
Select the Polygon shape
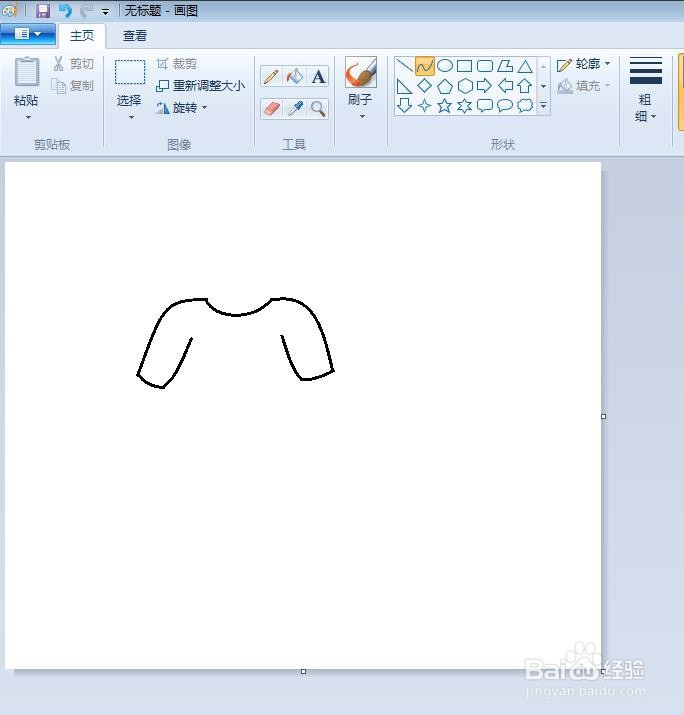click(x=505, y=66)
